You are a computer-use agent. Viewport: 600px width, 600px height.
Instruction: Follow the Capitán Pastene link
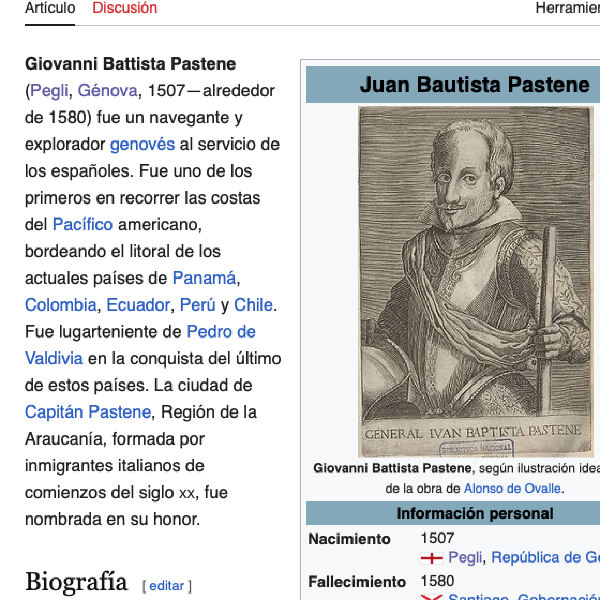88,412
